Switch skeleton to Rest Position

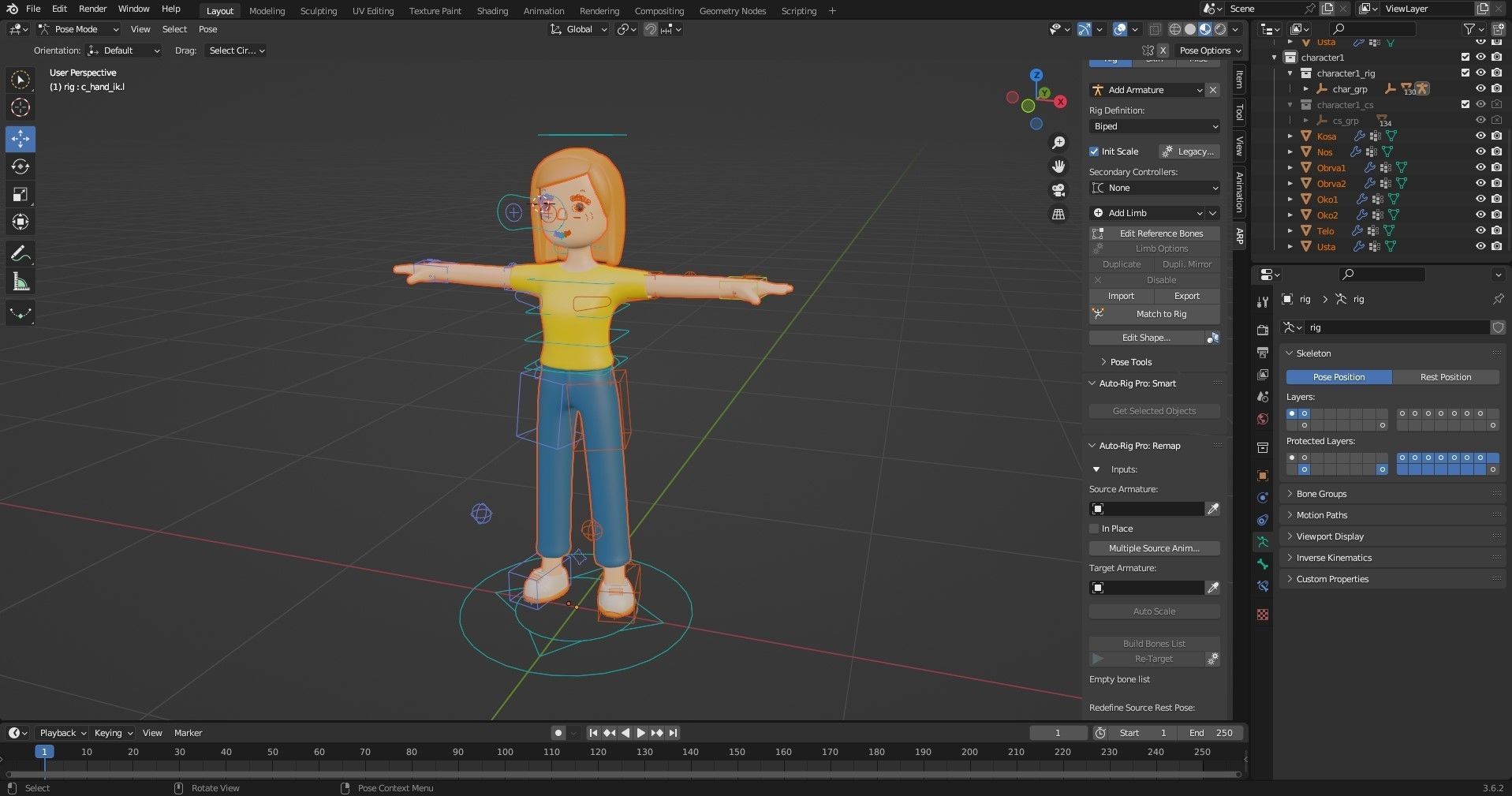click(1446, 377)
